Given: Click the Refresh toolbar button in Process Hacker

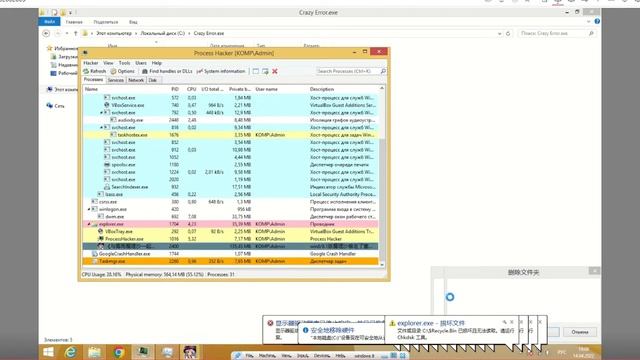Looking at the screenshot, I should pyautogui.click(x=95, y=71).
